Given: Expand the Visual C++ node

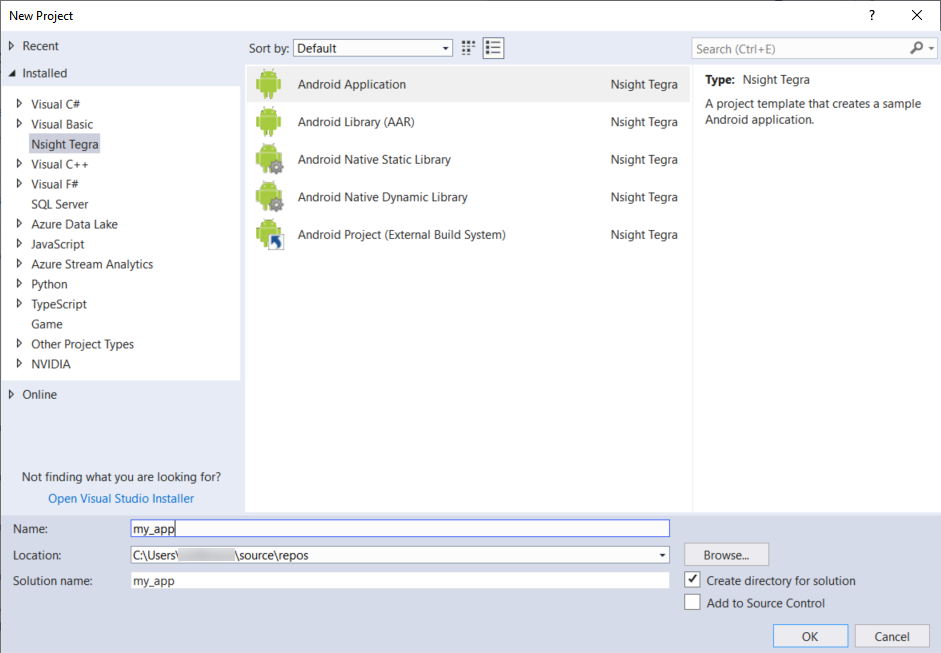Looking at the screenshot, I should 19,164.
